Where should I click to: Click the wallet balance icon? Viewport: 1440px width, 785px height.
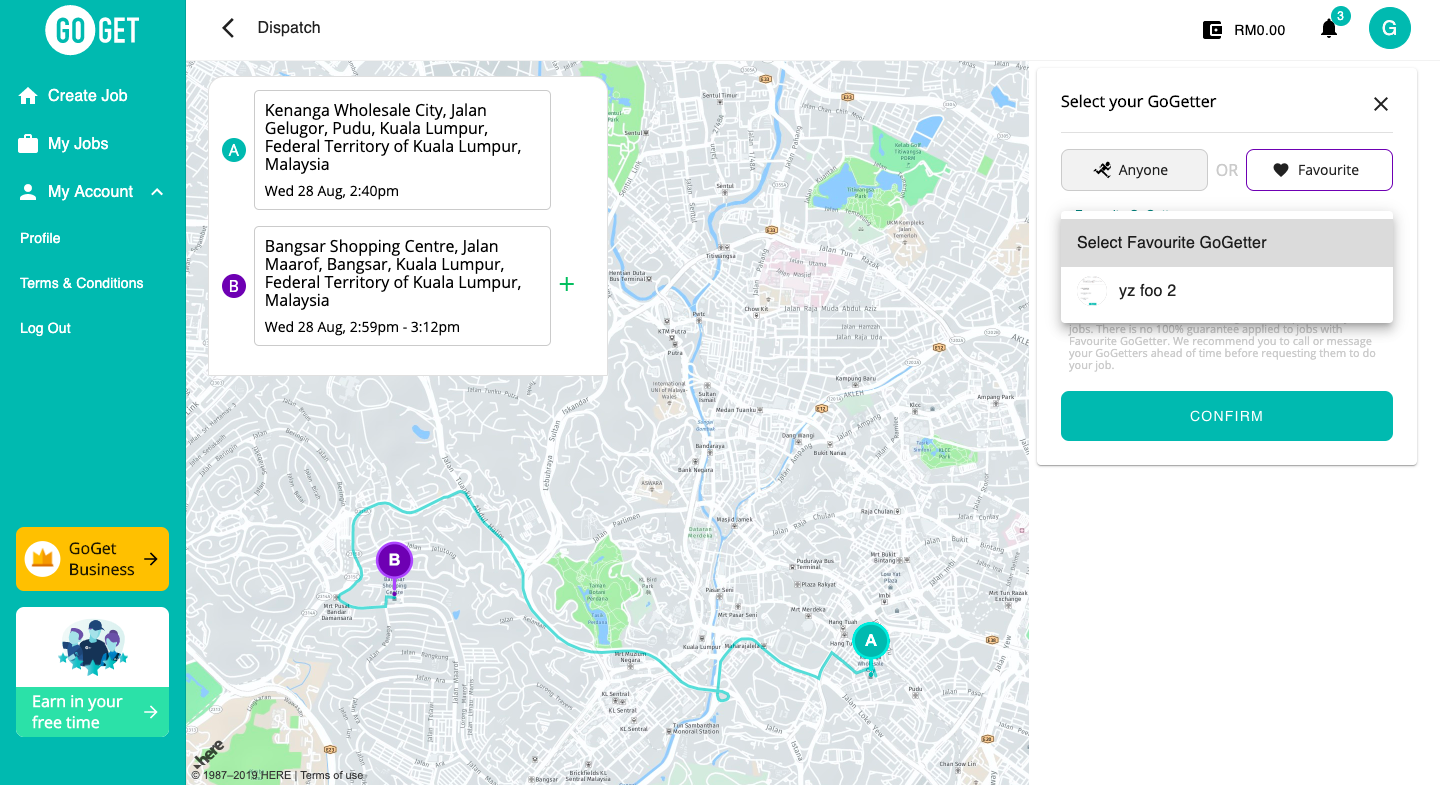pyautogui.click(x=1212, y=30)
